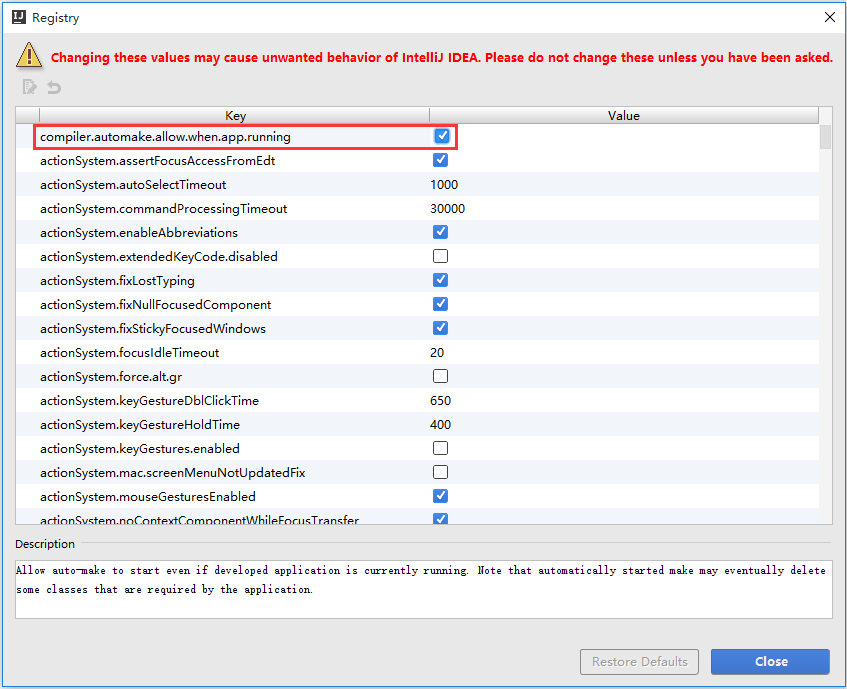Select actionSystem.keyGestureHoldTime key

tap(140, 424)
